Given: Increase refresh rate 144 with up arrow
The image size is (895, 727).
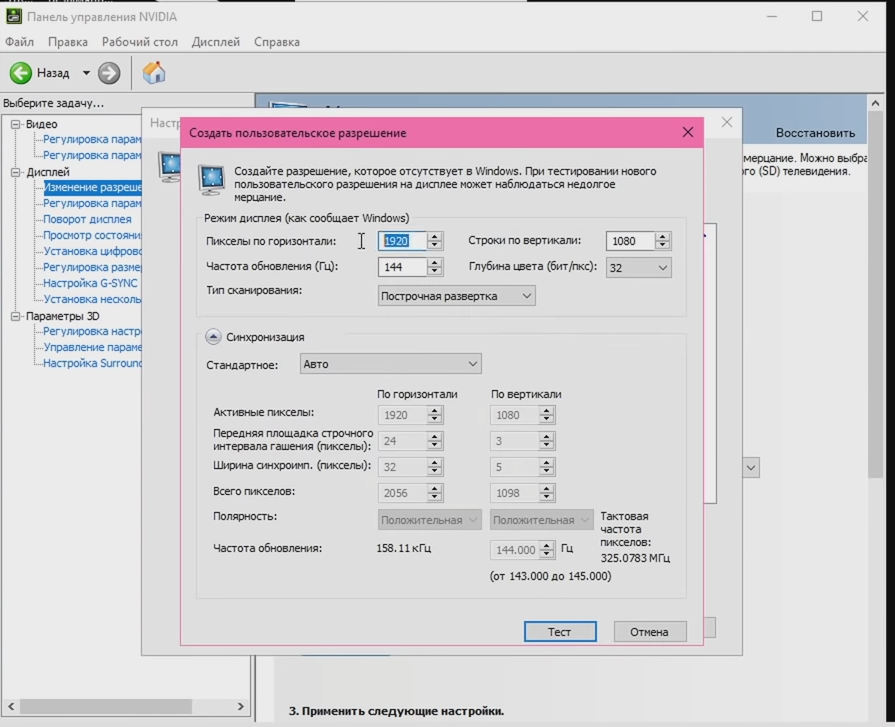Looking at the screenshot, I should [434, 262].
